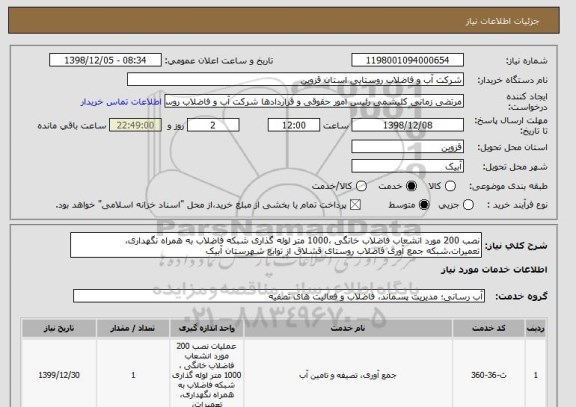Click the need number field 1198001094000654
Screen dimensions: 576x407
[x=407, y=60]
